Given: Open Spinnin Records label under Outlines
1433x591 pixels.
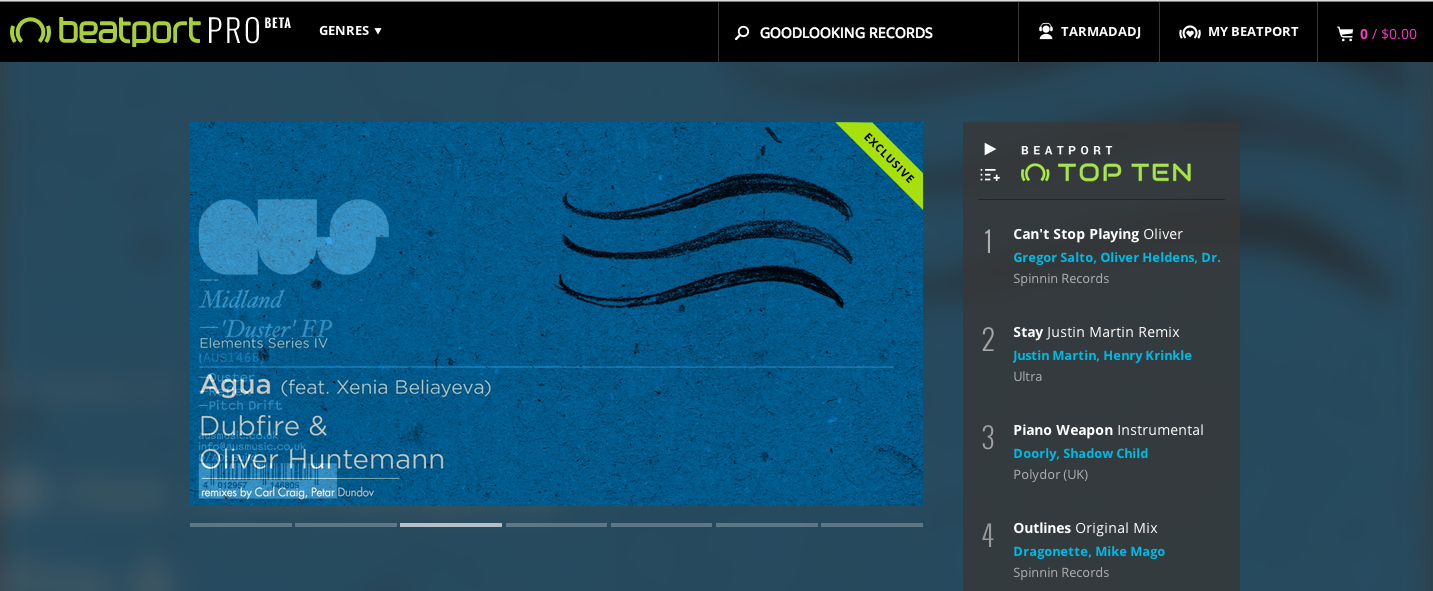Looking at the screenshot, I should coord(1061,573).
